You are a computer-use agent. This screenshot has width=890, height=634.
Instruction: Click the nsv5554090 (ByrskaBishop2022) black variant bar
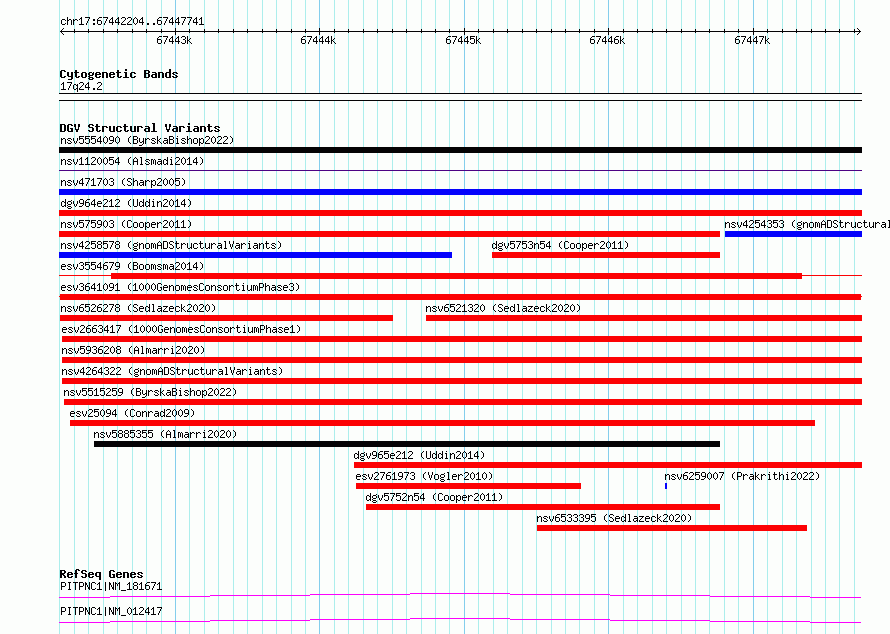point(460,150)
